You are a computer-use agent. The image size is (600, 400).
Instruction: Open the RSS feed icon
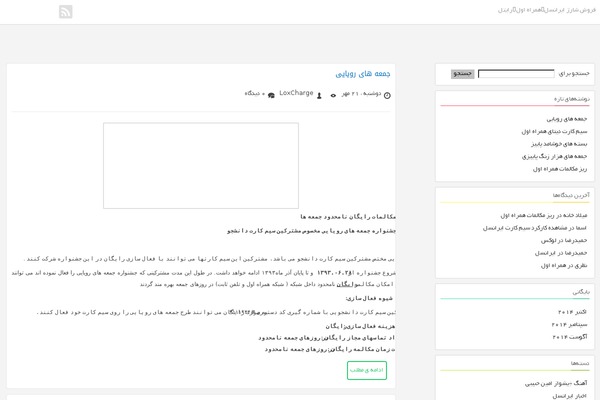[x=65, y=12]
